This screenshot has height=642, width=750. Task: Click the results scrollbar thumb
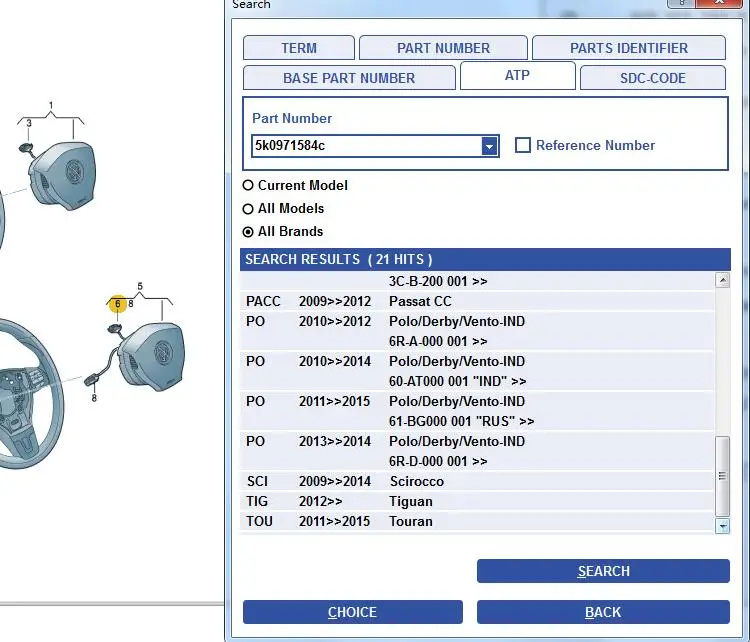(722, 476)
